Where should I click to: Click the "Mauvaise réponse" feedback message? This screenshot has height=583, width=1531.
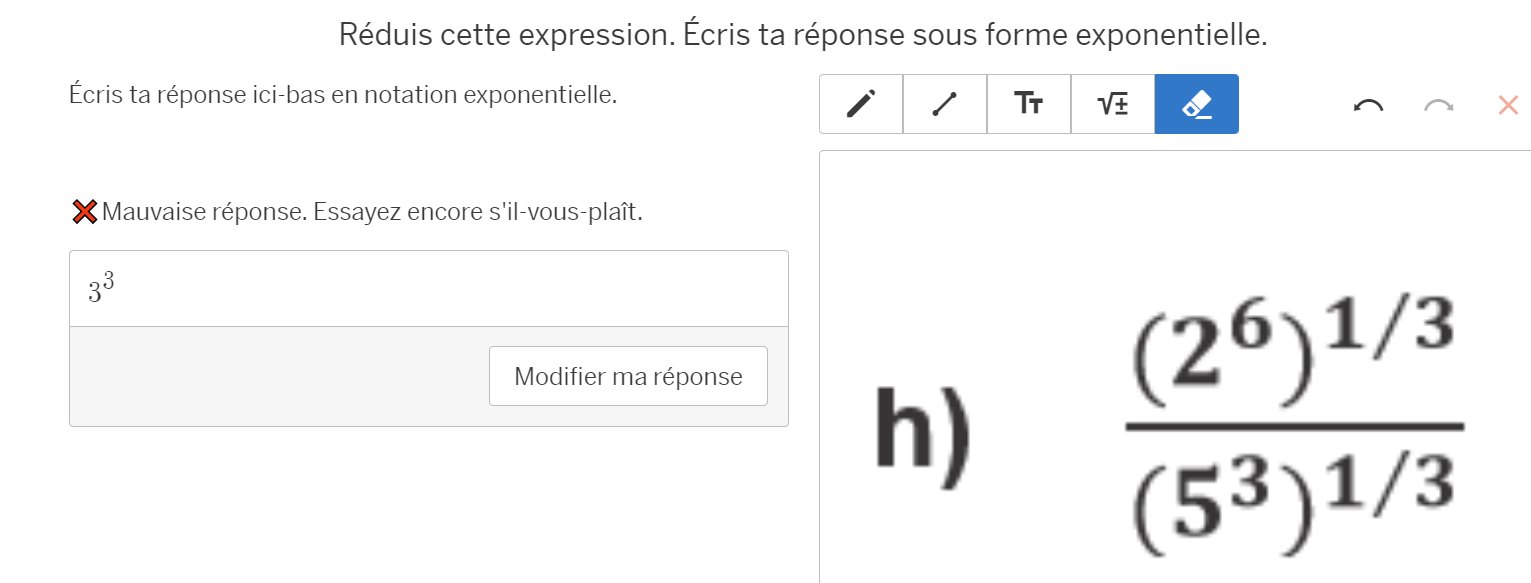[x=371, y=212]
